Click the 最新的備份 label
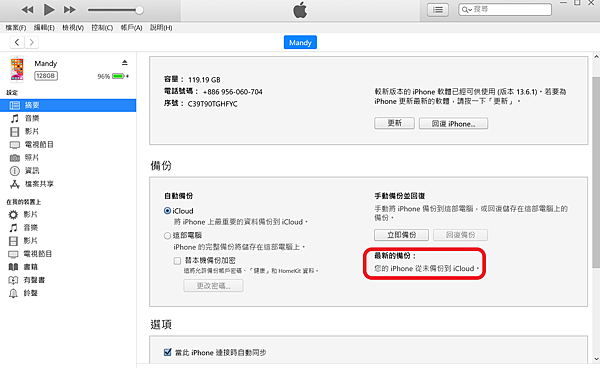Viewport: 600px width, 368px height. pos(395,256)
